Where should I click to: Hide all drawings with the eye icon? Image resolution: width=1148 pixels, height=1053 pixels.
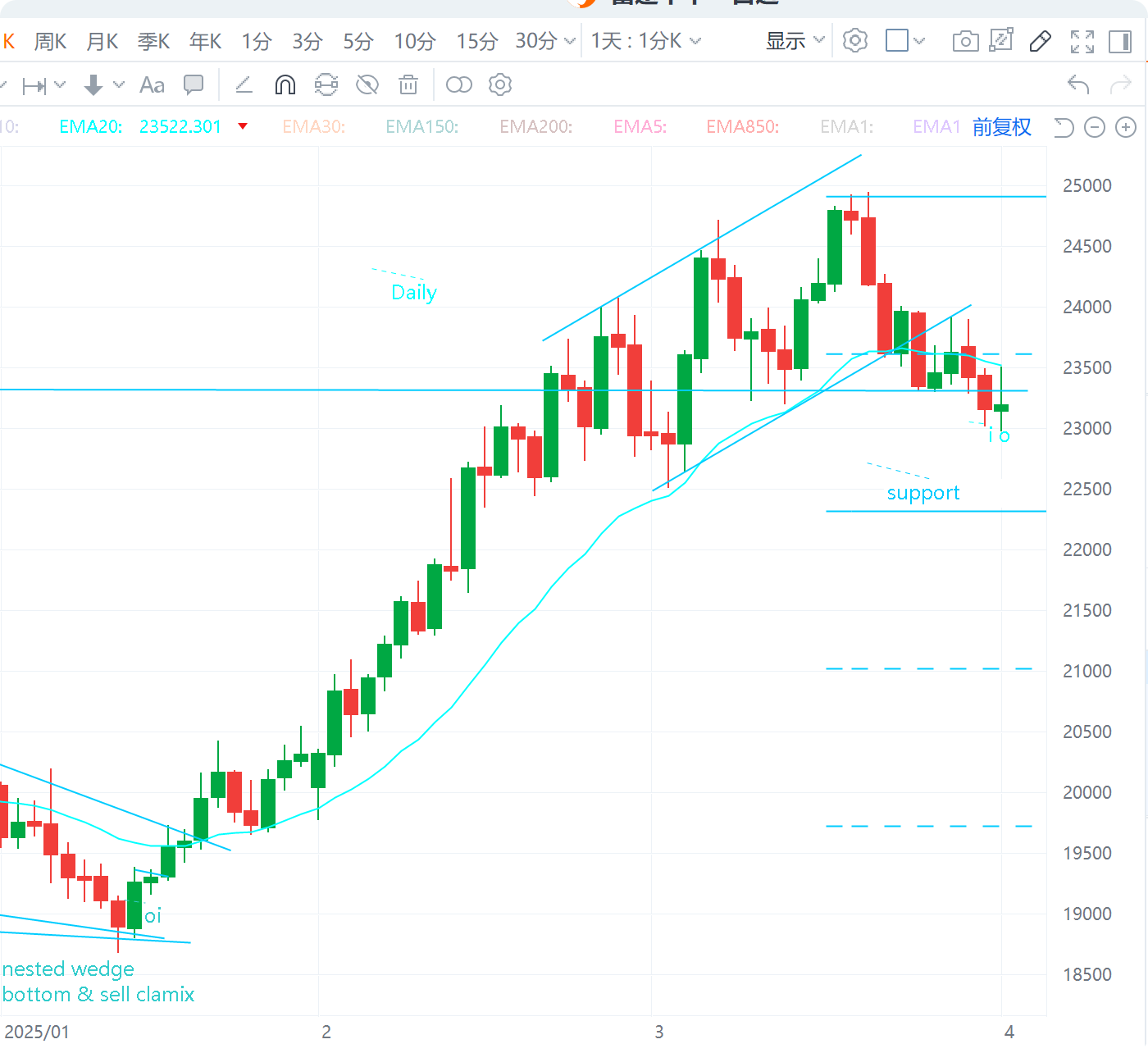tap(367, 84)
